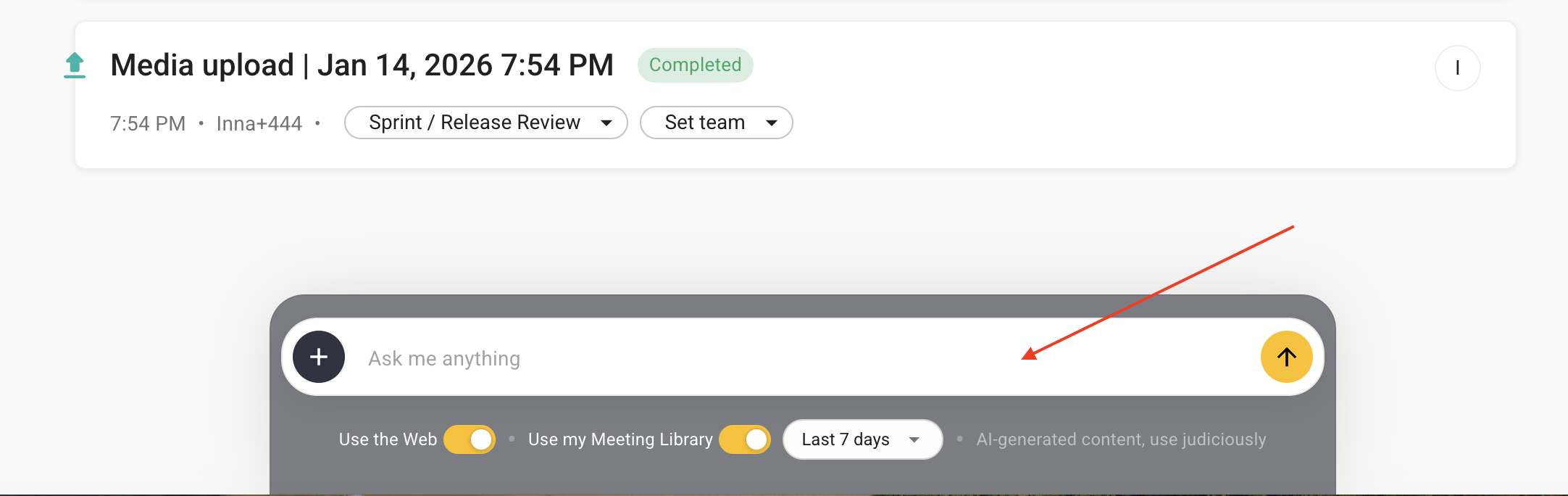This screenshot has width=1568, height=496.
Task: Click the Set team chip label
Action: coord(705,123)
